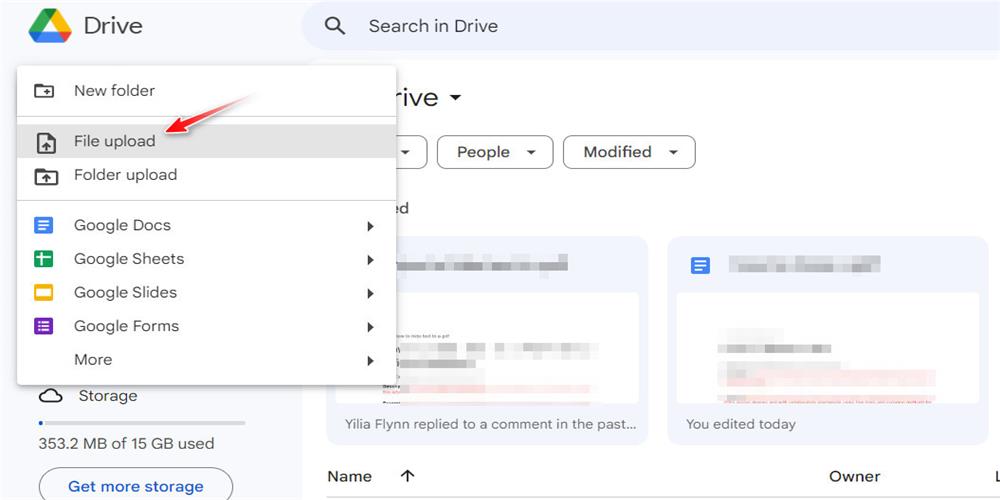Expand the More submenu arrow
The height and width of the screenshot is (500, 1000).
[x=371, y=360]
